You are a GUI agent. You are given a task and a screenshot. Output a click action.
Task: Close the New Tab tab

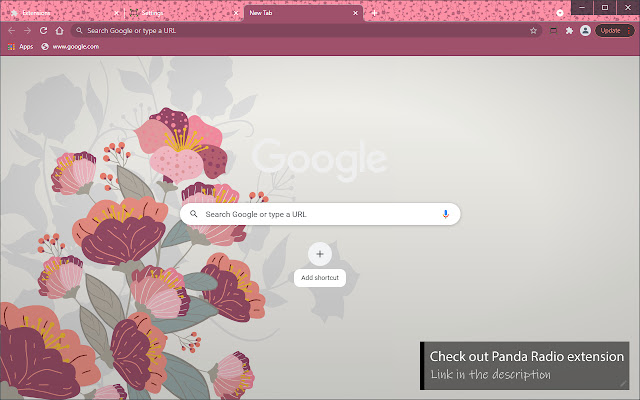coord(356,13)
